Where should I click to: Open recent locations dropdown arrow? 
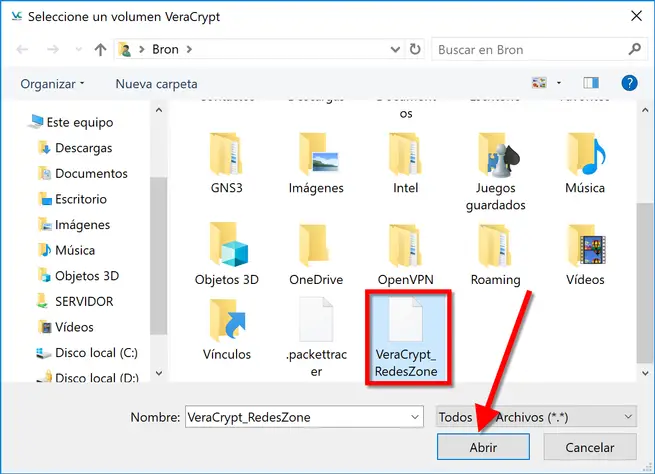(79, 50)
